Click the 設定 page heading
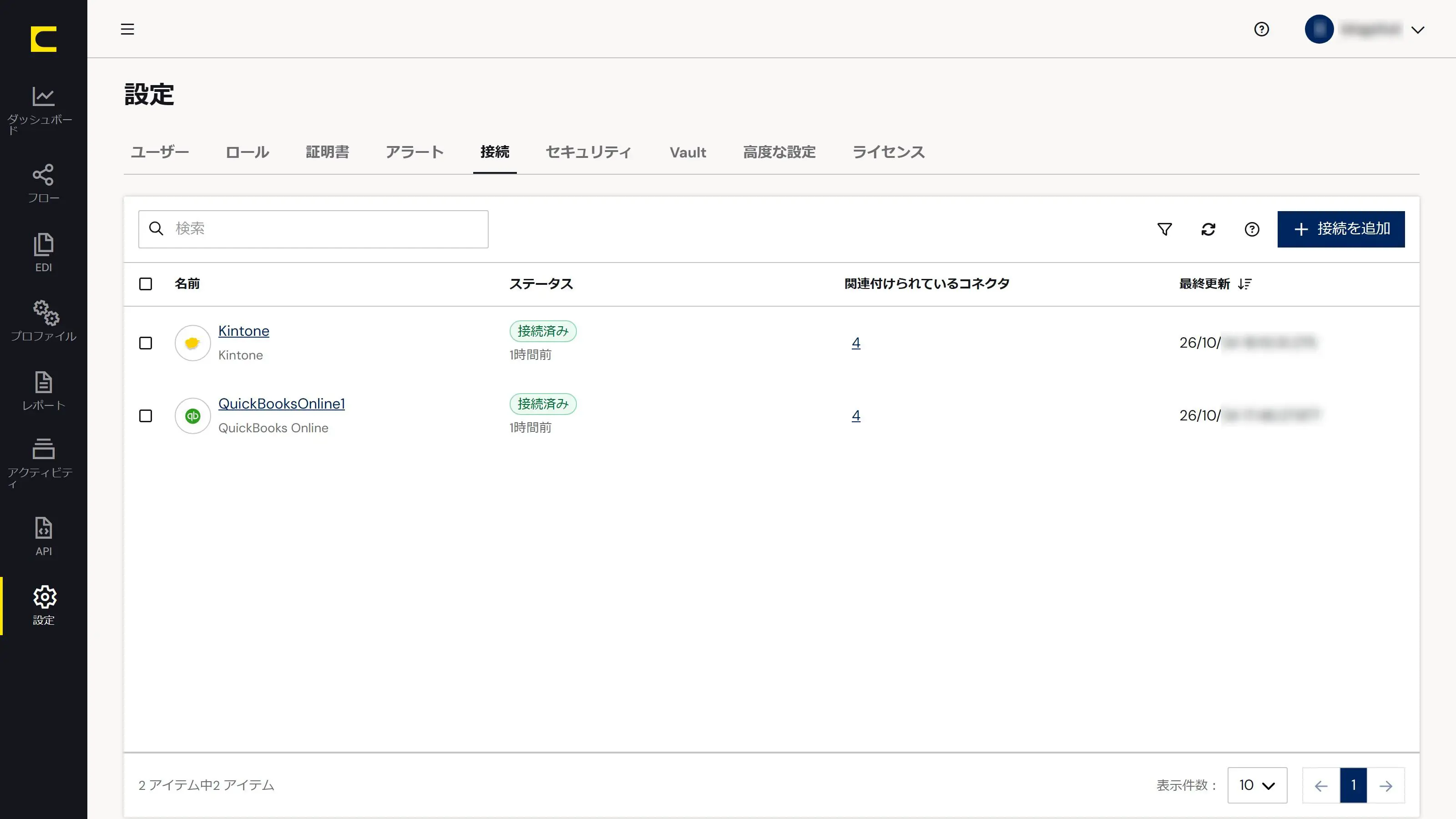The width and height of the screenshot is (1456, 819). [x=149, y=94]
